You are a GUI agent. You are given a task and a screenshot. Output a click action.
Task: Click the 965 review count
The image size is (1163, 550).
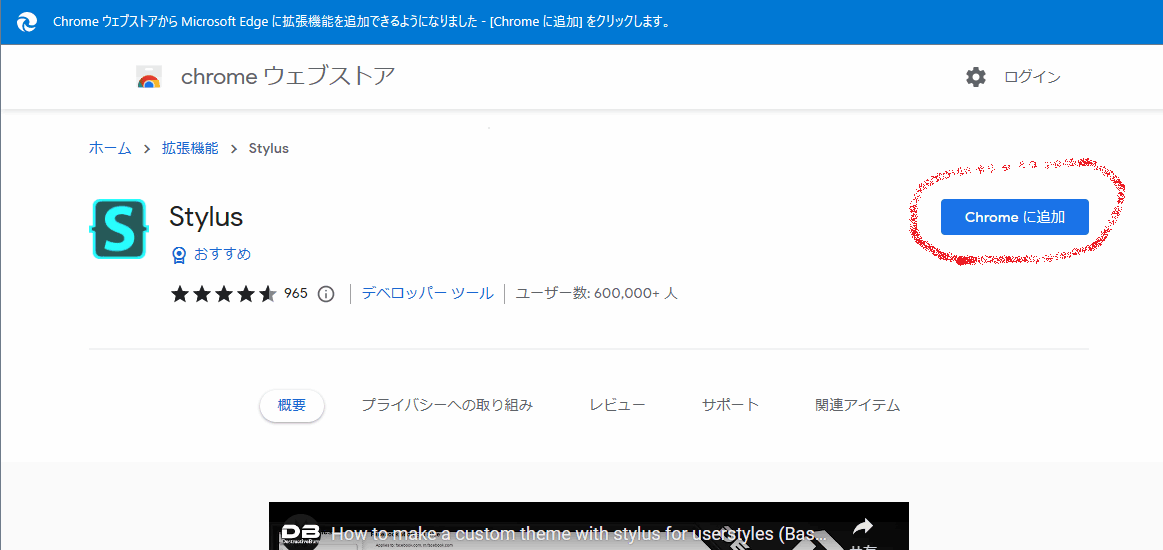[x=295, y=294]
